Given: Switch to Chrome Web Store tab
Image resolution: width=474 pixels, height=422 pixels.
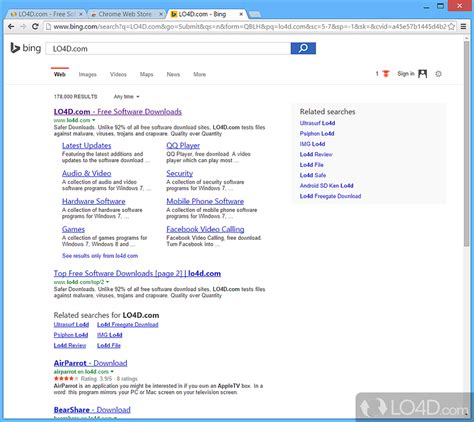Looking at the screenshot, I should tap(126, 14).
